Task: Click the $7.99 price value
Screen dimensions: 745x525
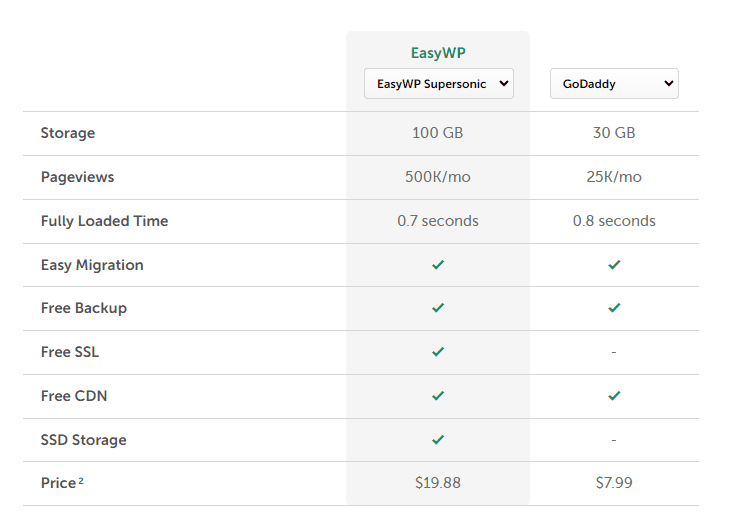Action: pos(614,483)
